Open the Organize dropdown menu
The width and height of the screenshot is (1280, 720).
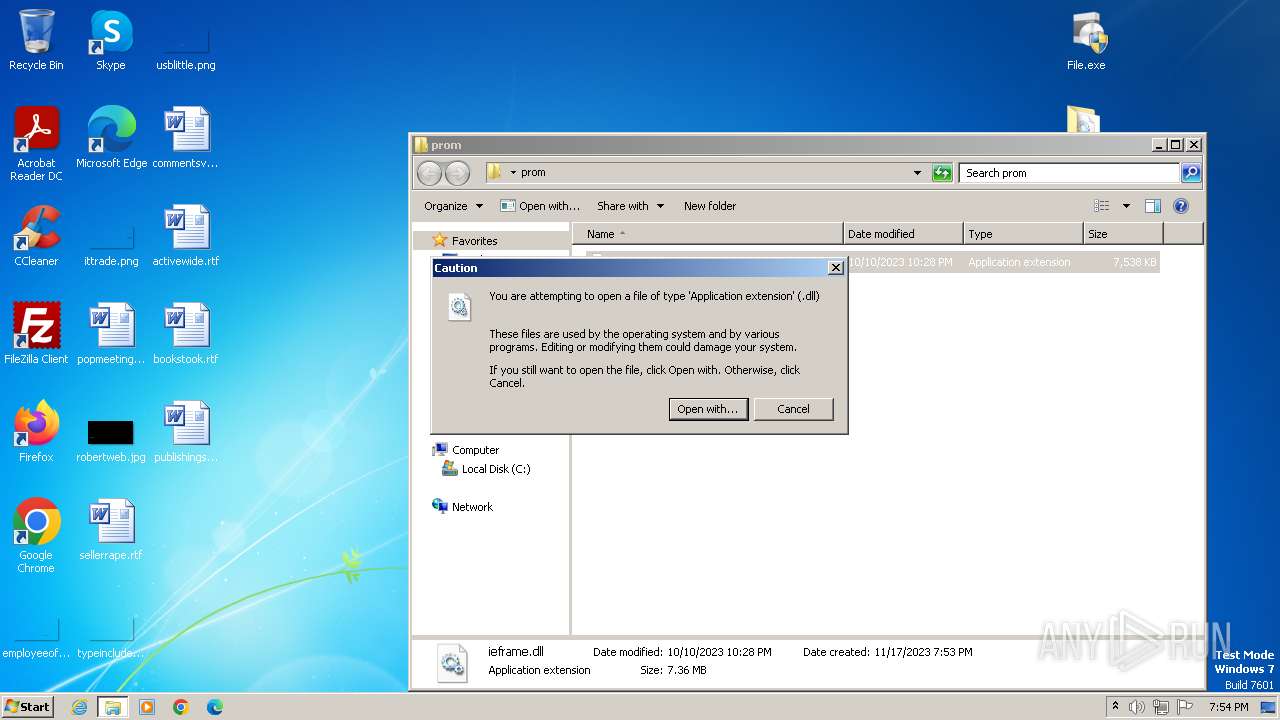coord(453,206)
